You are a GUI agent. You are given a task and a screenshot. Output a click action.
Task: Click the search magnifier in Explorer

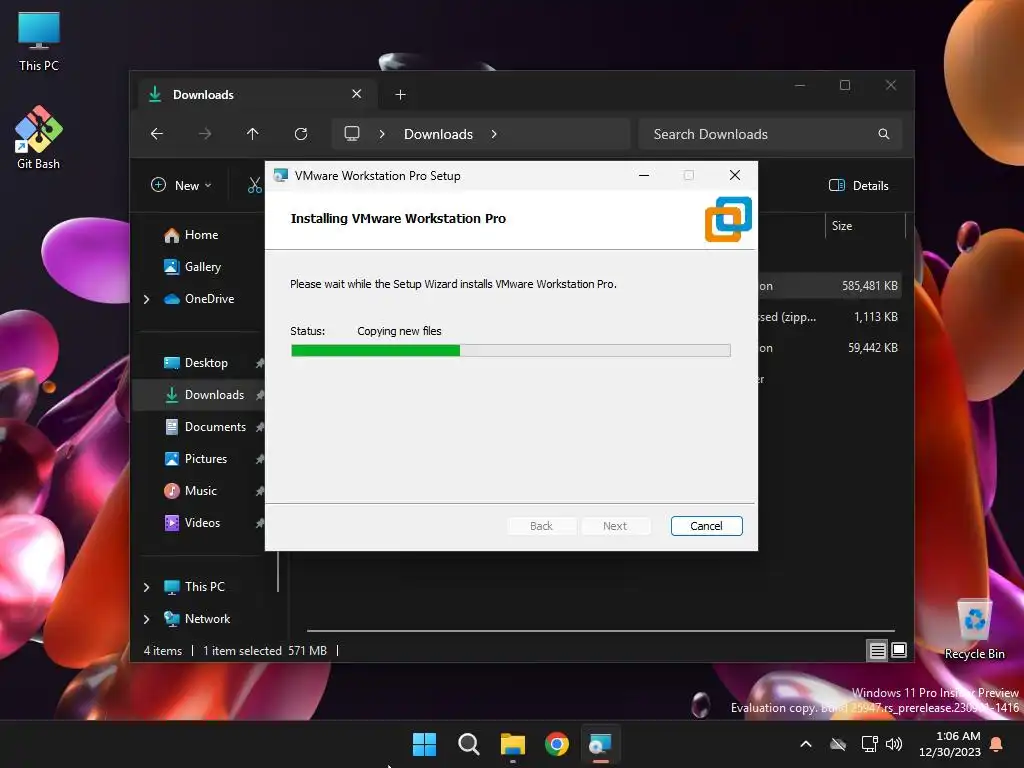(x=884, y=134)
